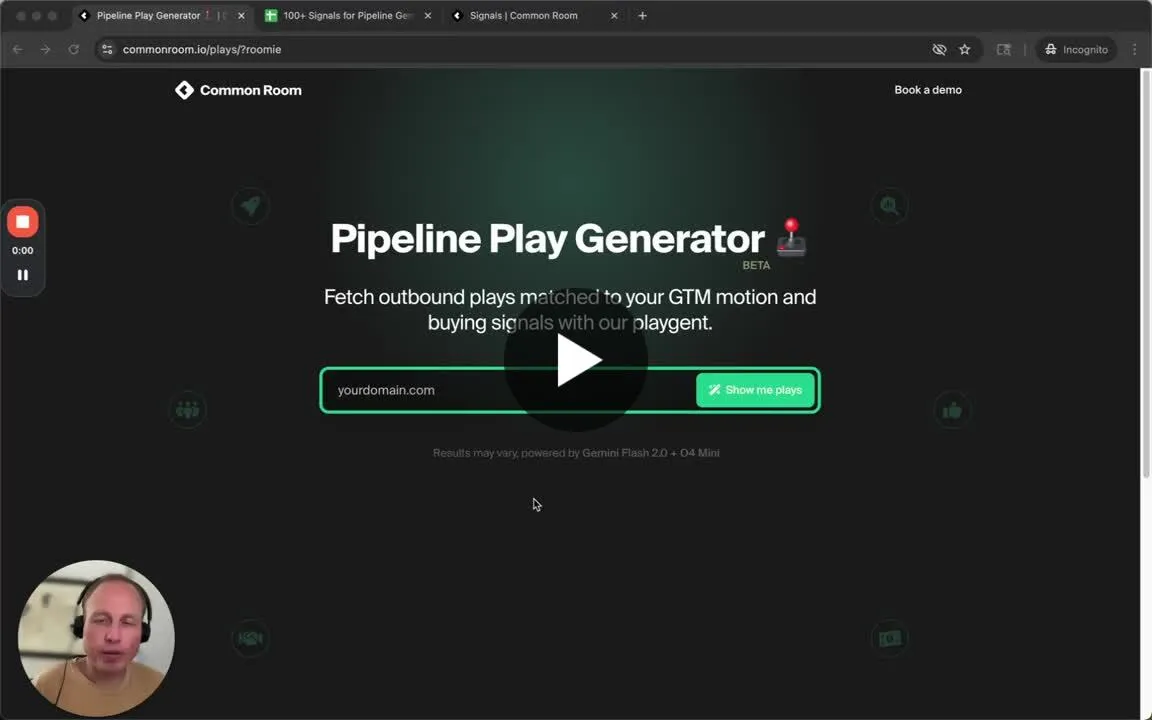Close the Signals | Common Room tab
This screenshot has width=1152, height=720.
point(614,15)
